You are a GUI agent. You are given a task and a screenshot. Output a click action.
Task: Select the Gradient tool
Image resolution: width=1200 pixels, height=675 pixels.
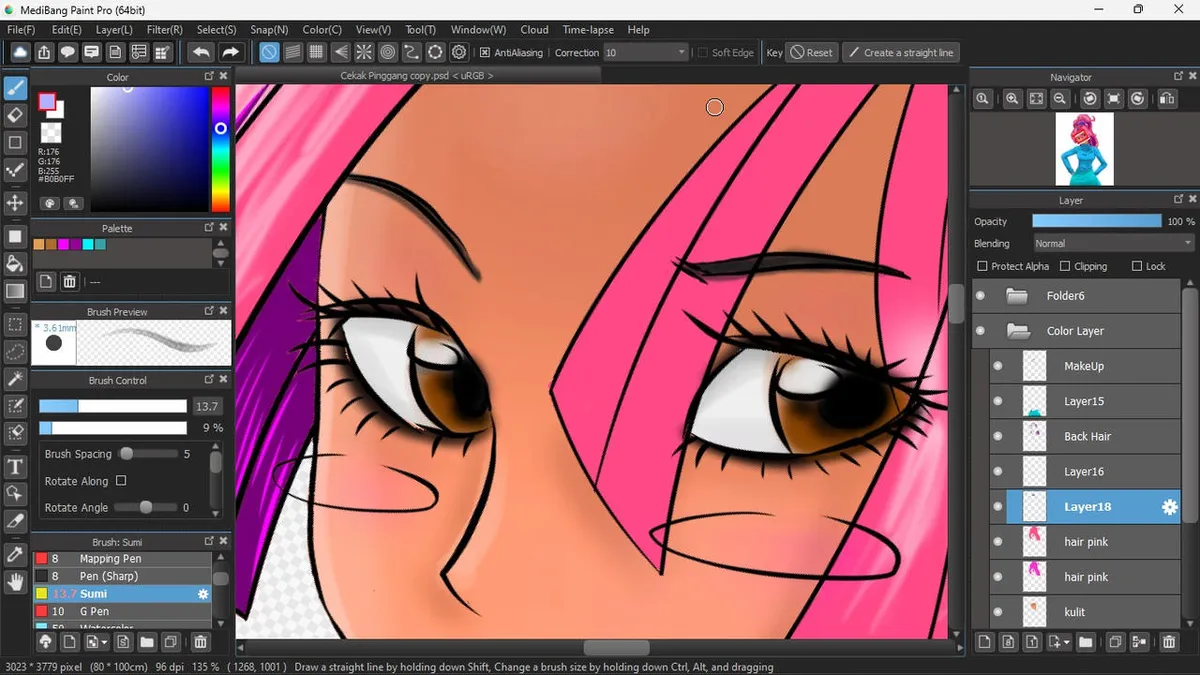pyautogui.click(x=15, y=291)
